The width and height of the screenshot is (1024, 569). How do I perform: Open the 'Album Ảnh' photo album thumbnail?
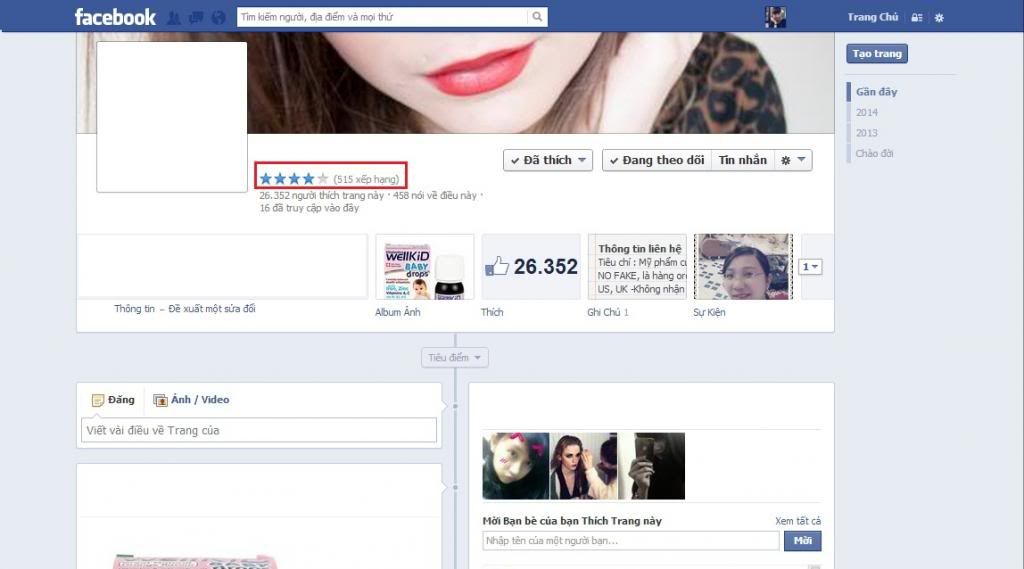click(424, 267)
